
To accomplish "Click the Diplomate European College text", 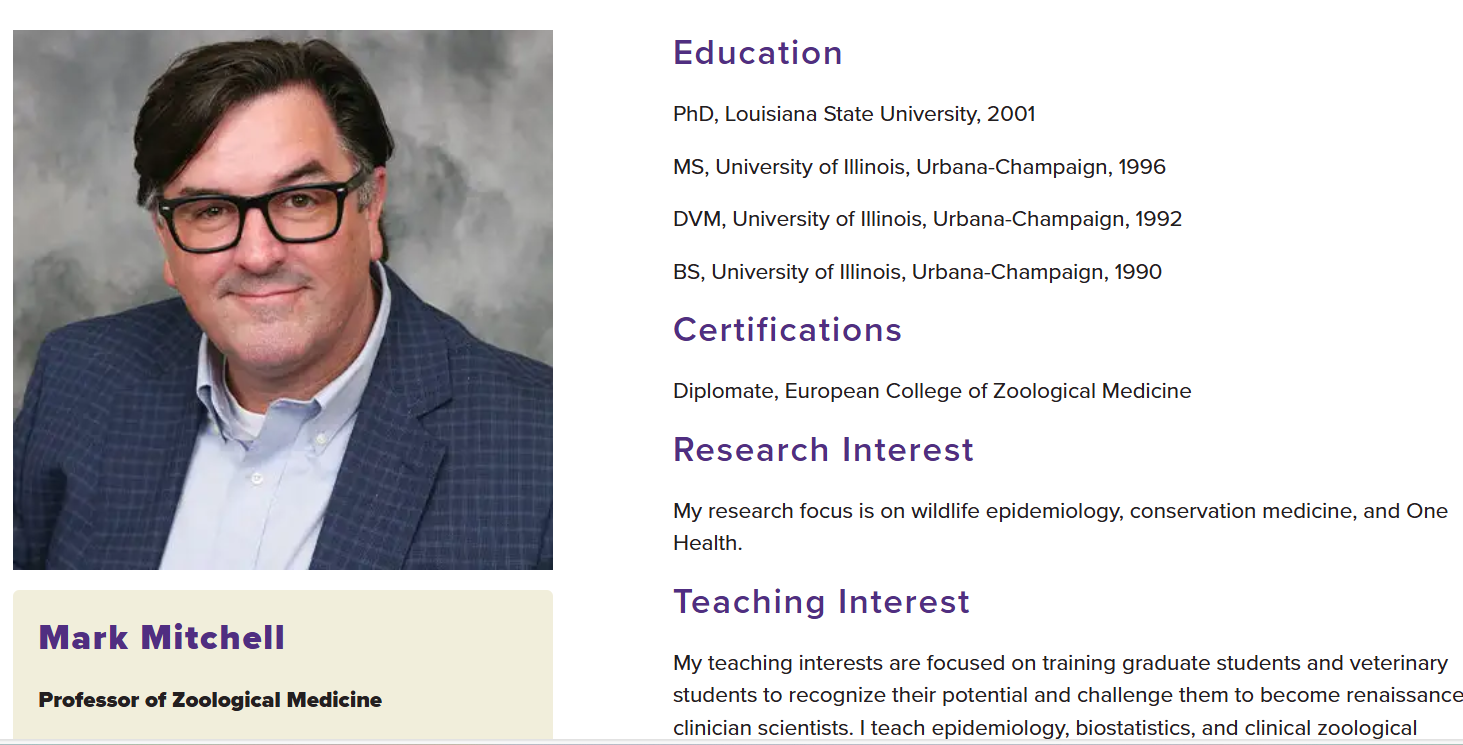I will (x=931, y=391).
